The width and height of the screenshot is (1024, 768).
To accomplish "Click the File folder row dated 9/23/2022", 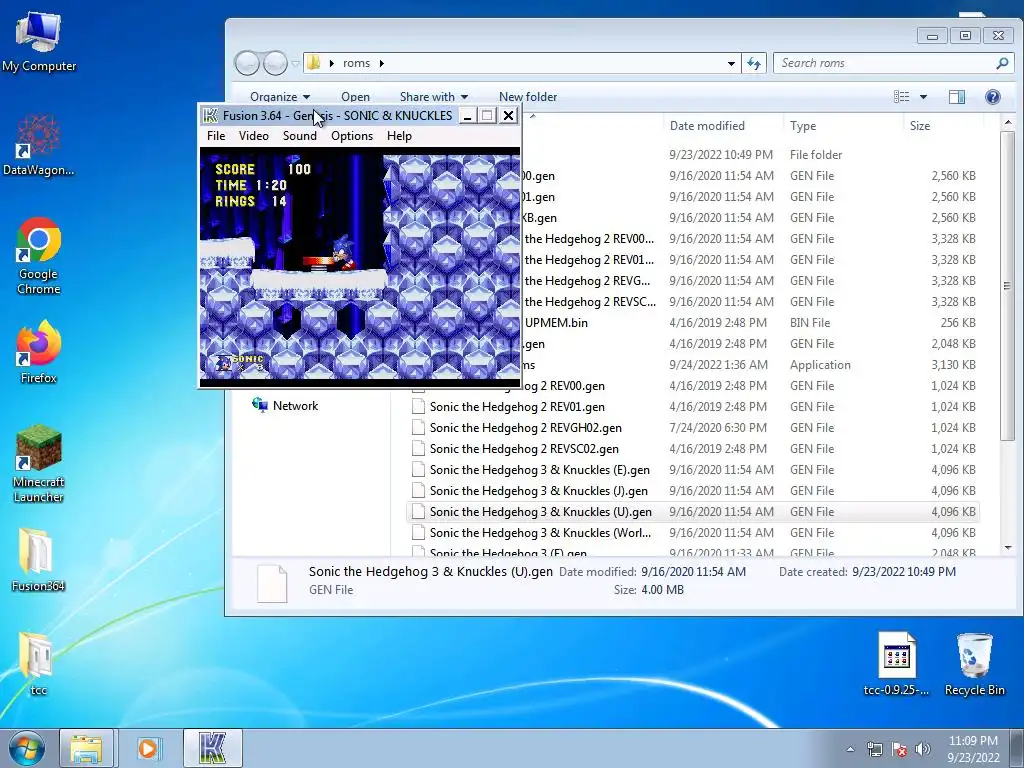I will [x=750, y=155].
